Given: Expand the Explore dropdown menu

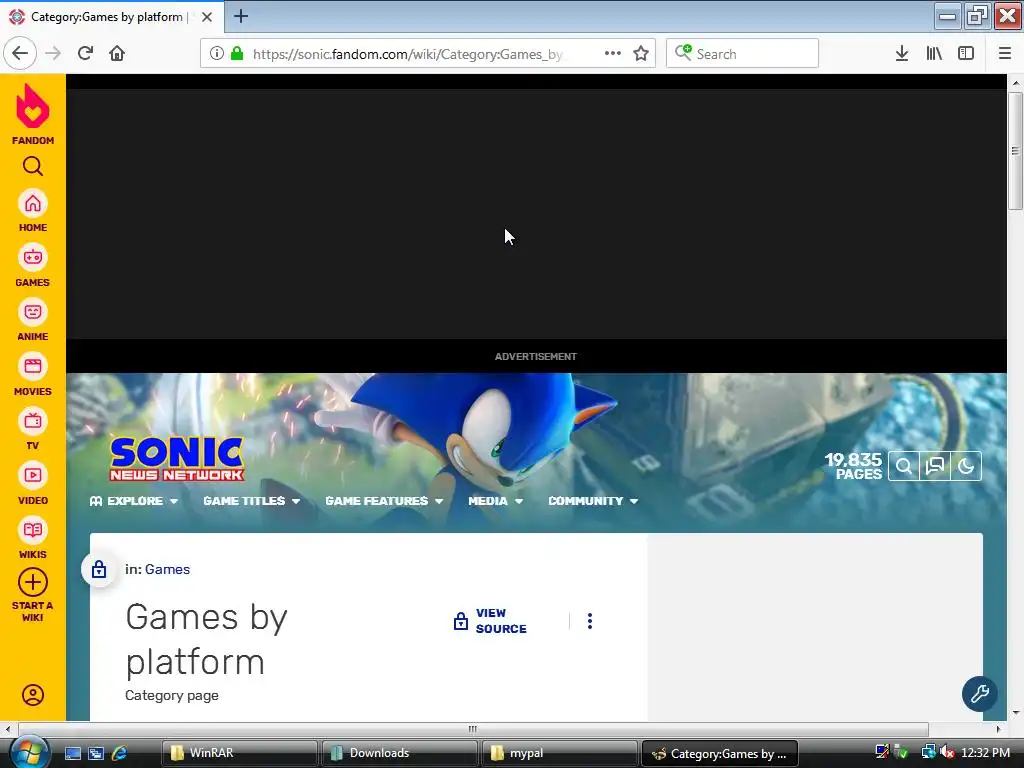Looking at the screenshot, I should [x=134, y=501].
